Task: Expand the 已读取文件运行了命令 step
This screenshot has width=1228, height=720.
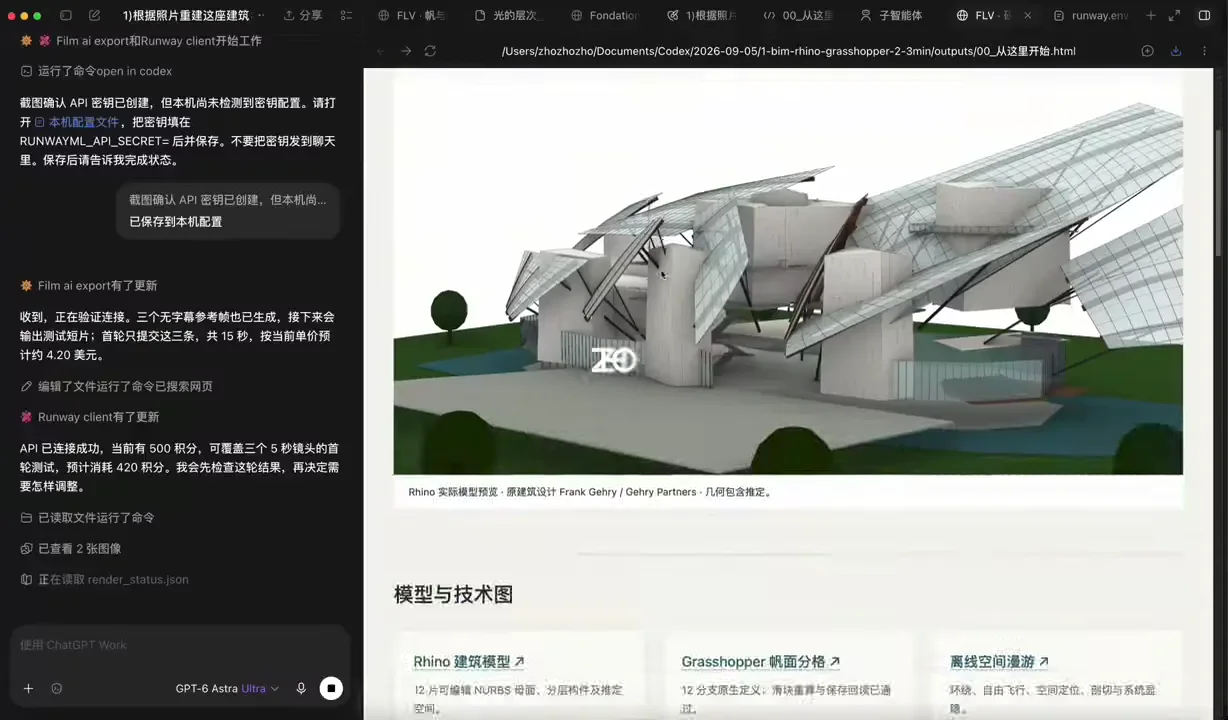Action: [x=87, y=518]
